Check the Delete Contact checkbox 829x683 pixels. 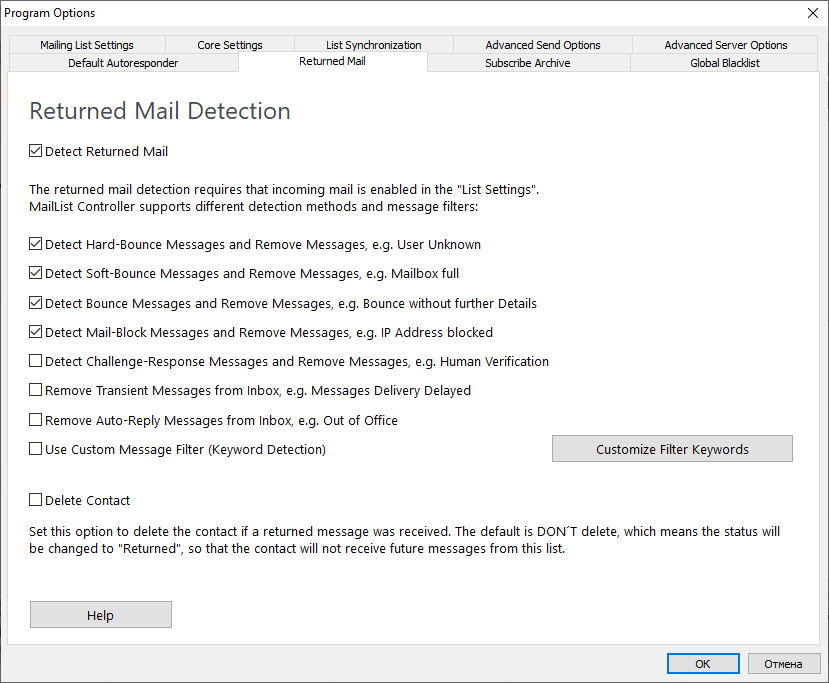click(x=36, y=500)
